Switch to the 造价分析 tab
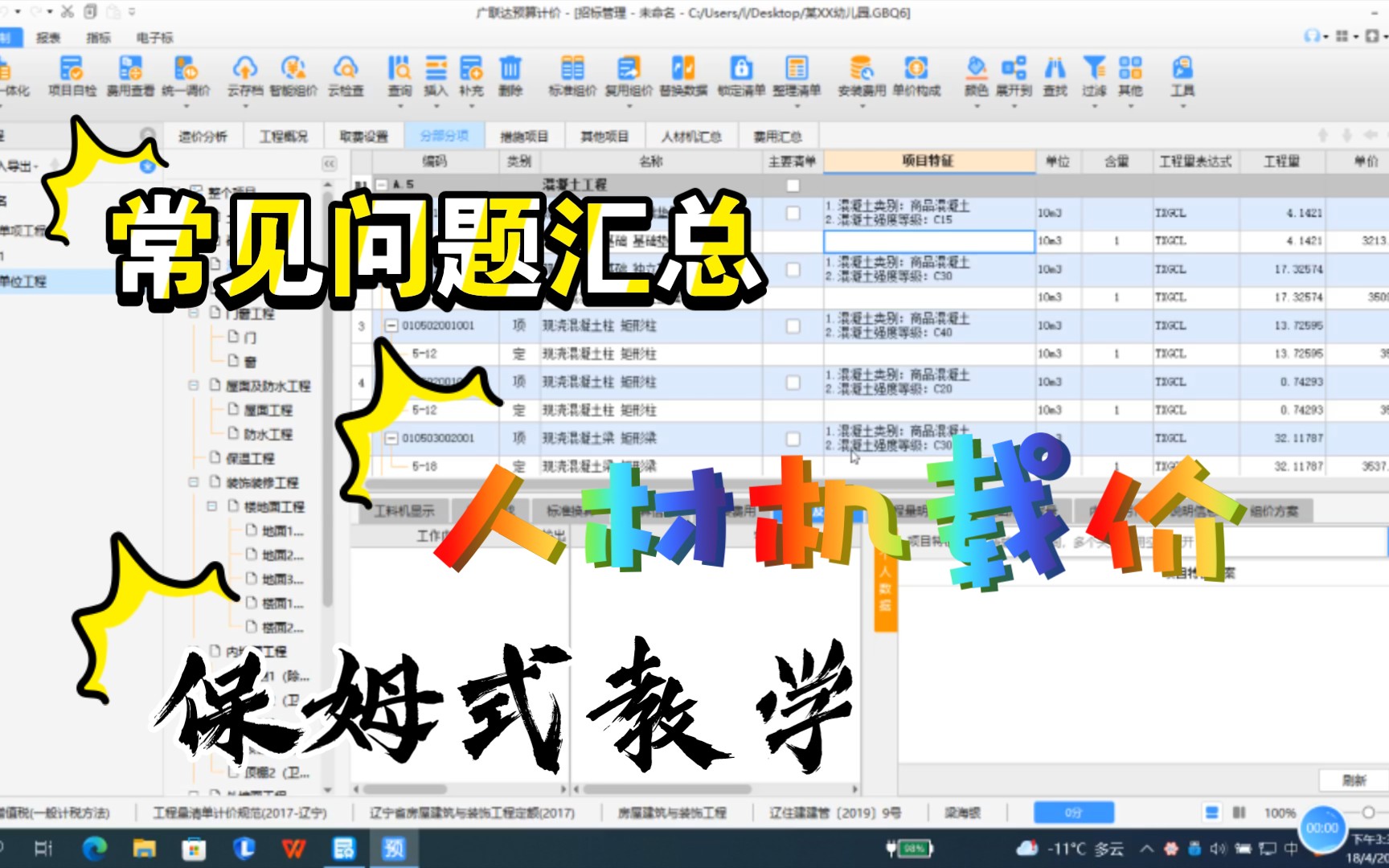 [203, 136]
